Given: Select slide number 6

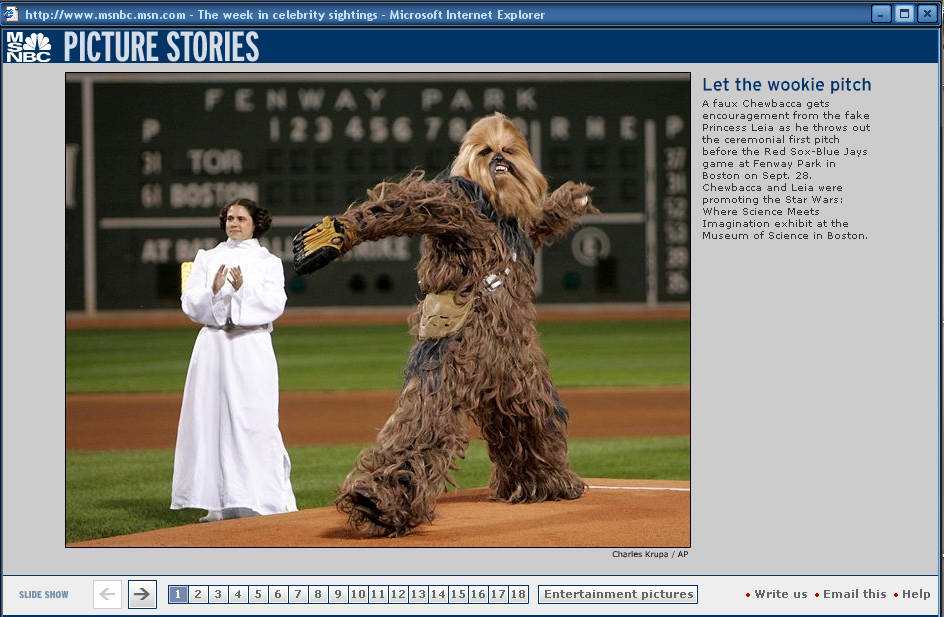Looking at the screenshot, I should coord(278,594).
